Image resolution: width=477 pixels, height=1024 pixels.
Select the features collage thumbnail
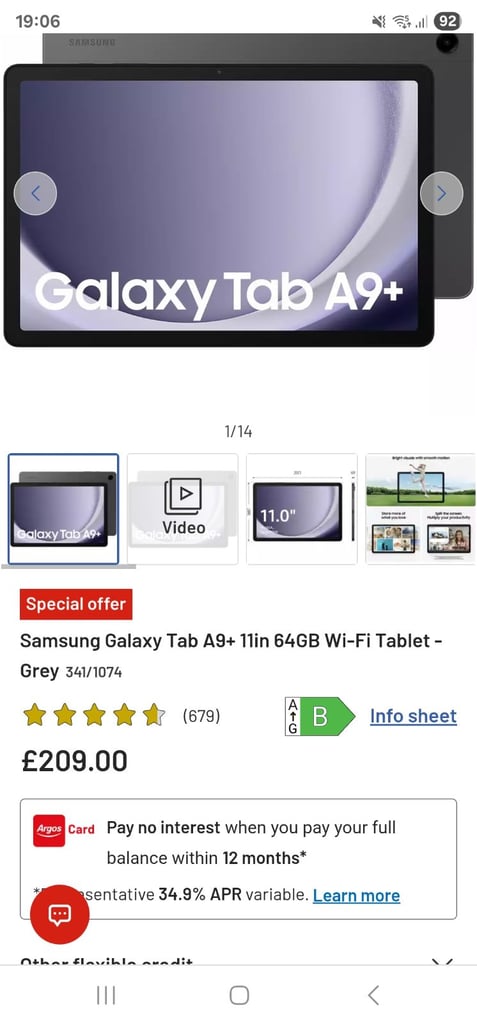point(420,509)
